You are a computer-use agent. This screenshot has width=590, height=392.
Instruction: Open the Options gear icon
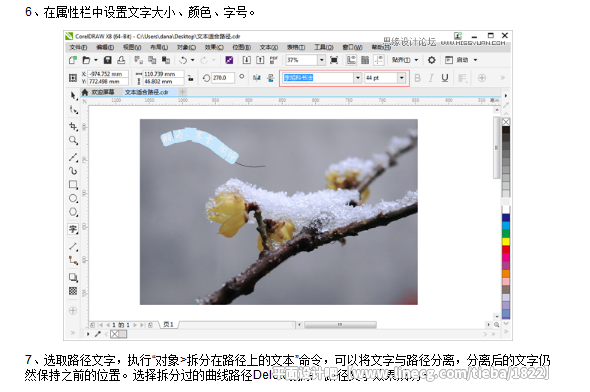click(x=432, y=60)
